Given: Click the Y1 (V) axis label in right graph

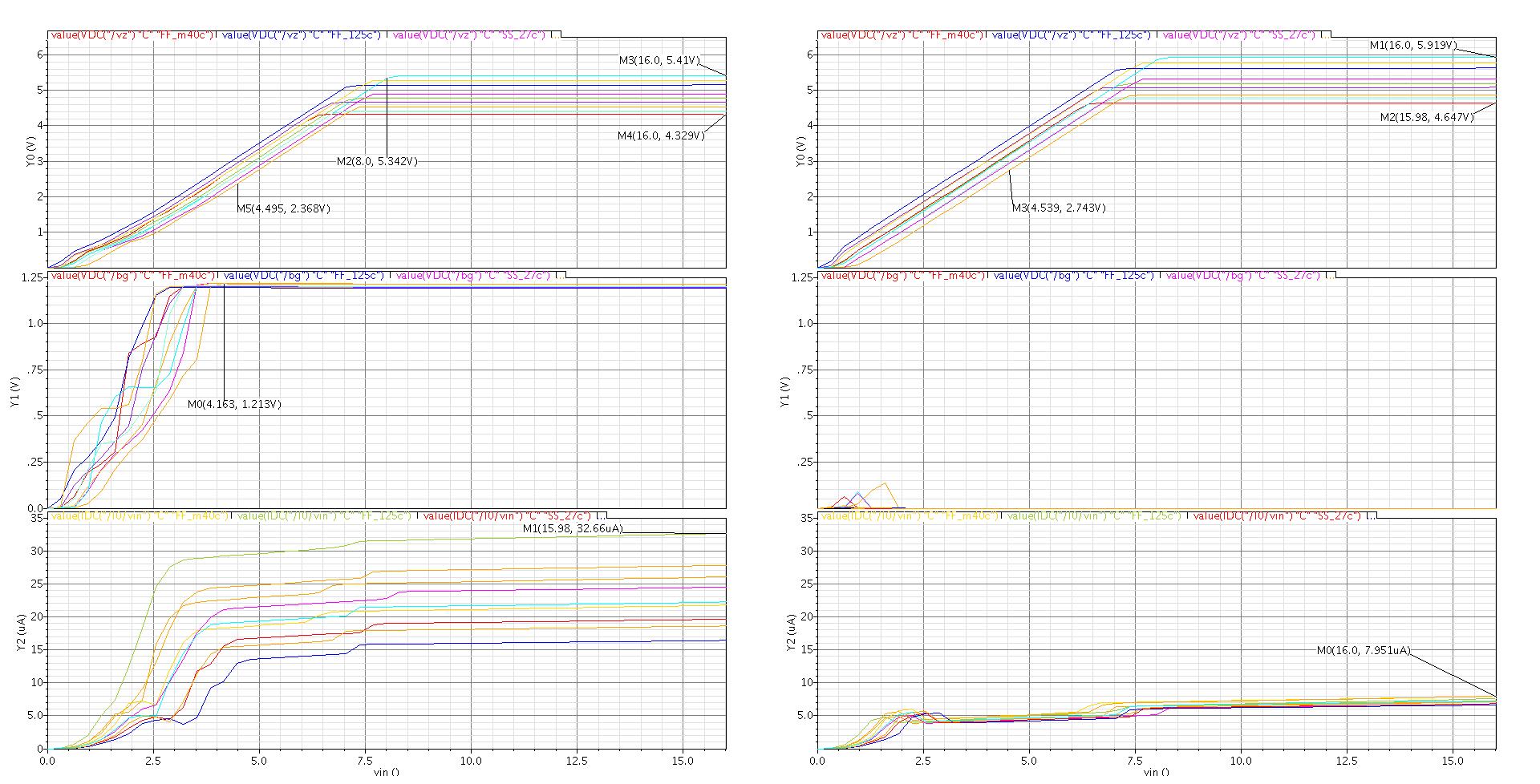Looking at the screenshot, I should pos(786,392).
